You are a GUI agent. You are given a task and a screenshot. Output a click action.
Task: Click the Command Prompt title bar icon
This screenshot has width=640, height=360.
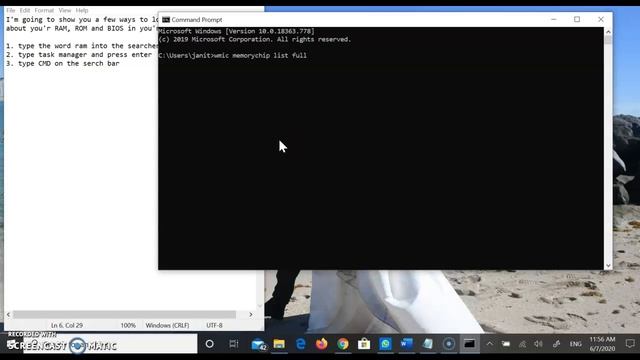pos(166,20)
